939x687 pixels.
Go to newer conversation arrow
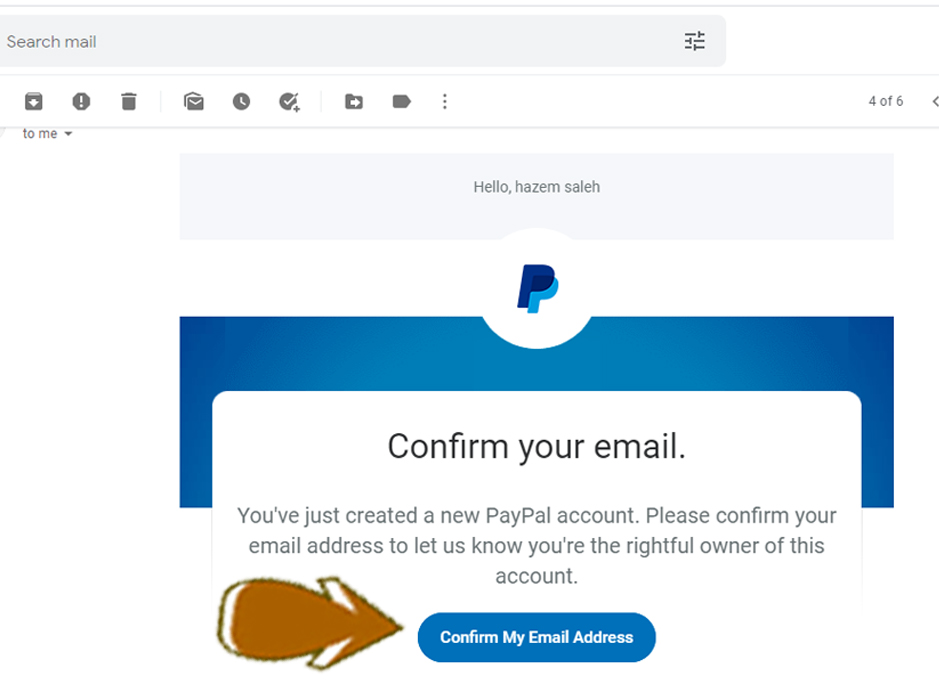(x=934, y=101)
